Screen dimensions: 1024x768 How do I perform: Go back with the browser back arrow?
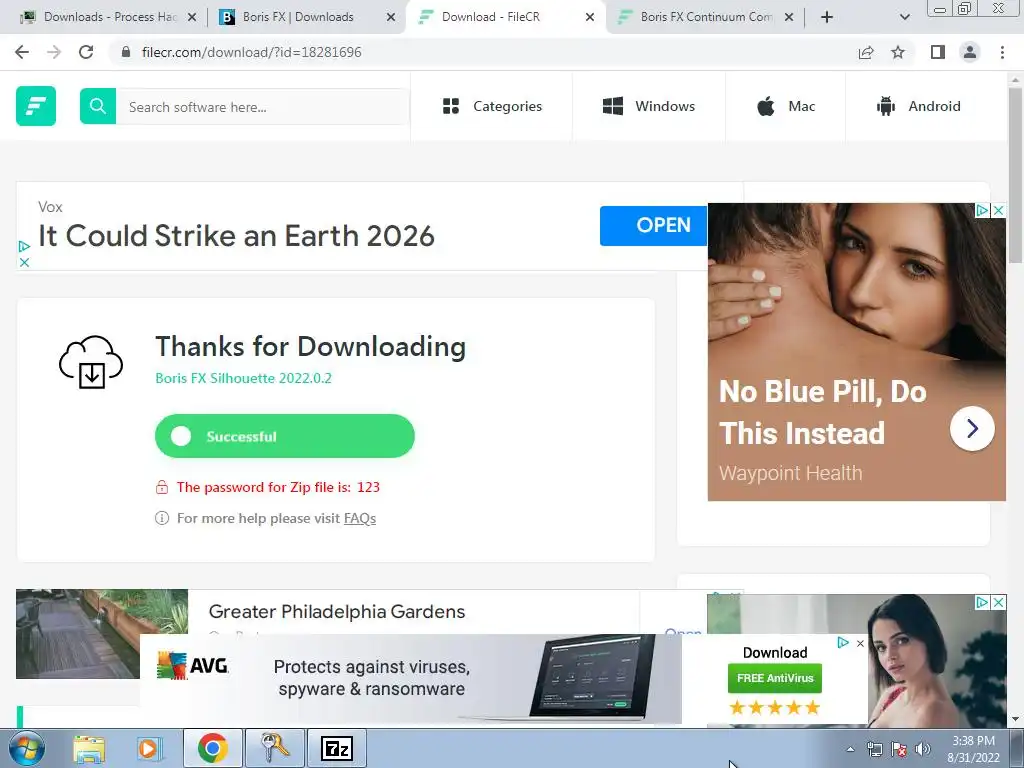tap(22, 52)
